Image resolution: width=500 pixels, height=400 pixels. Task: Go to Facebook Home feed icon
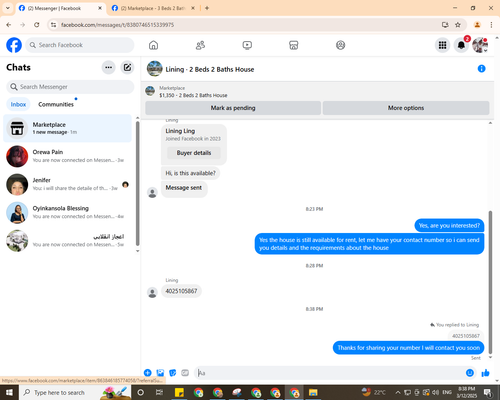pos(153,45)
